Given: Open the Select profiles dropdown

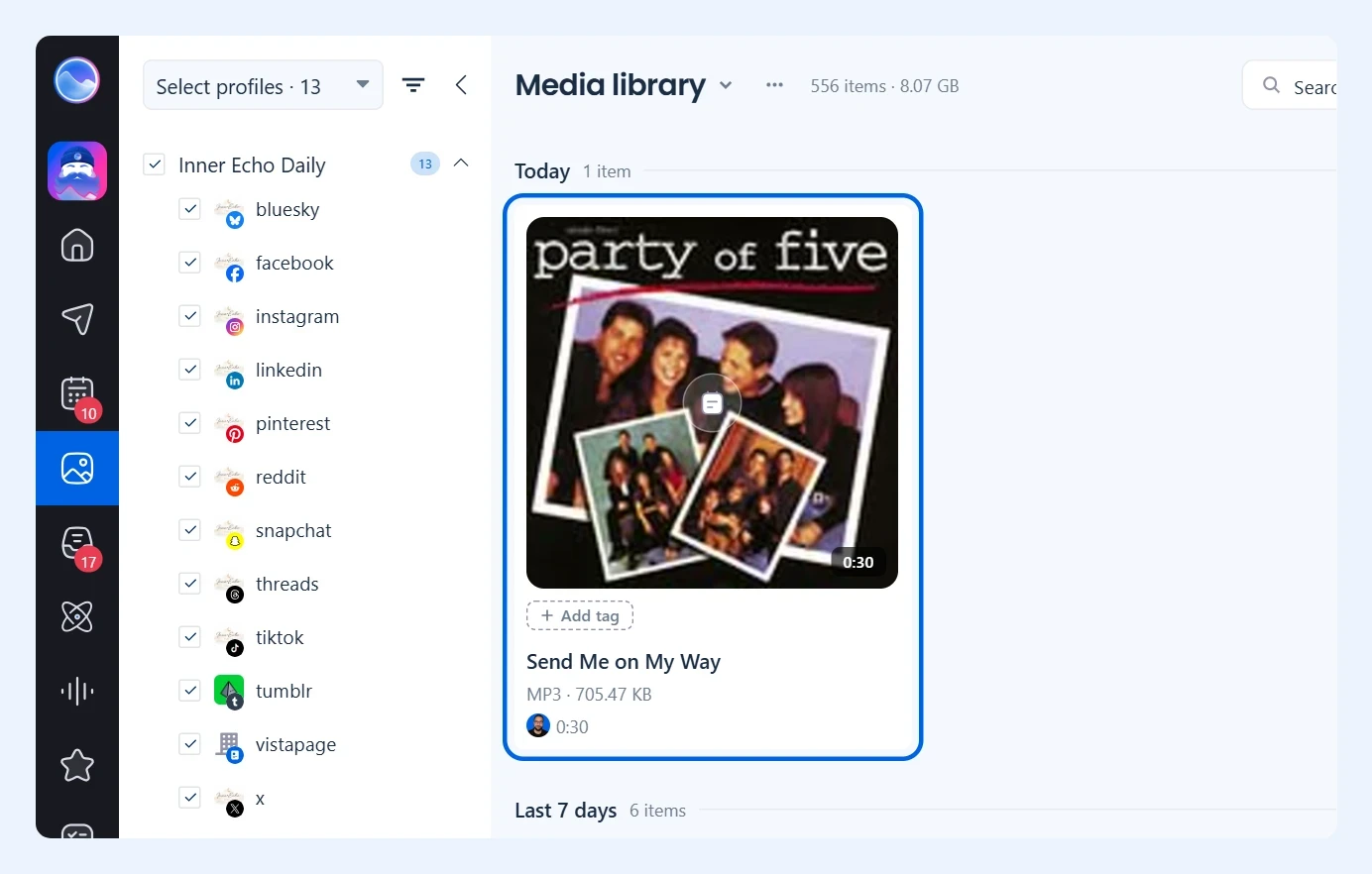Looking at the screenshot, I should [x=263, y=85].
